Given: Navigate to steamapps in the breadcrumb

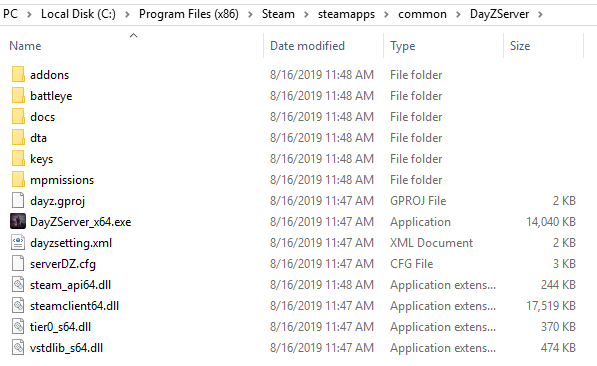Looking at the screenshot, I should (346, 14).
